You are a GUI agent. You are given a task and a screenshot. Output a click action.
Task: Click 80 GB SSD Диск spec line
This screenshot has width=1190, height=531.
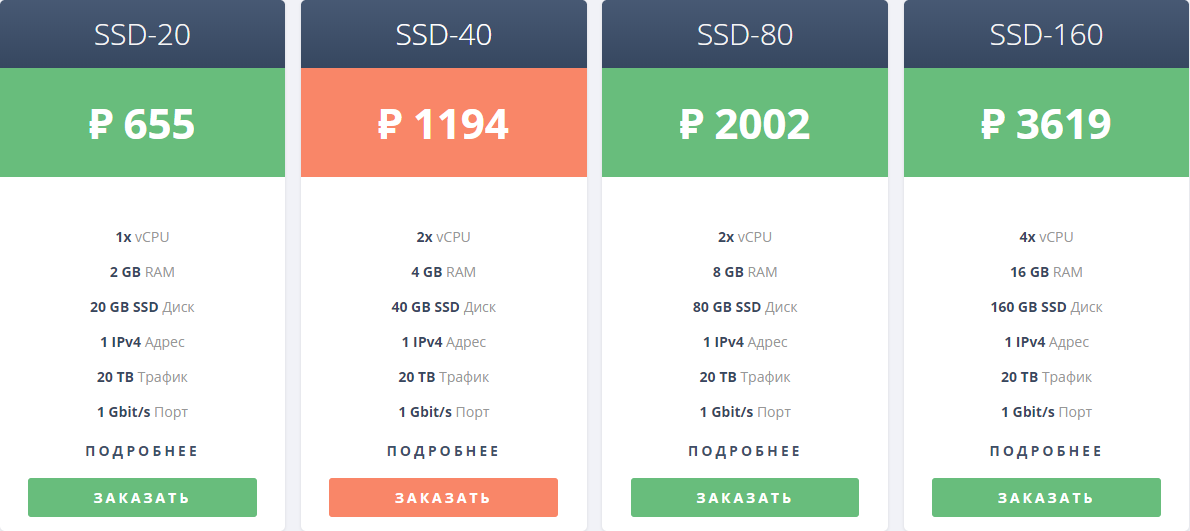[x=745, y=307]
